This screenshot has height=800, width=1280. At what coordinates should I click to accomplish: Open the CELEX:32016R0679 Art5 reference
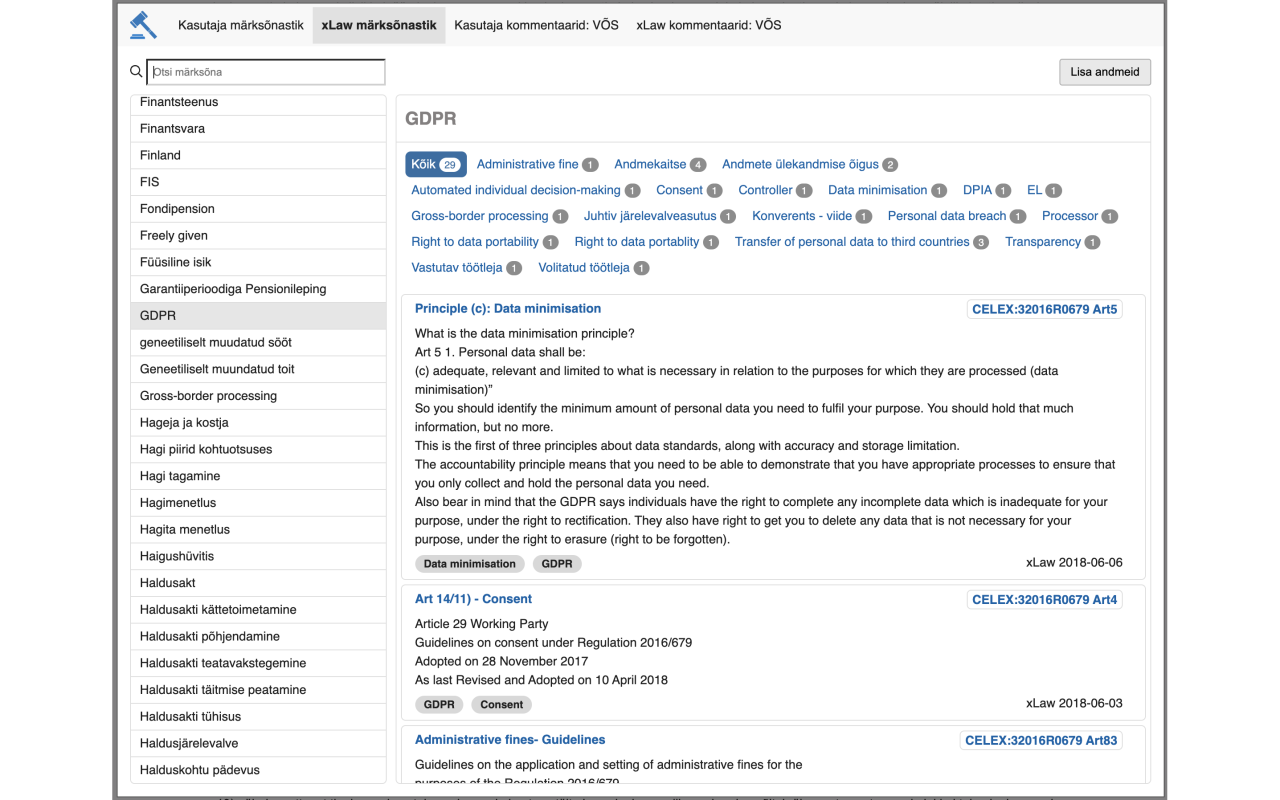pyautogui.click(x=1044, y=310)
